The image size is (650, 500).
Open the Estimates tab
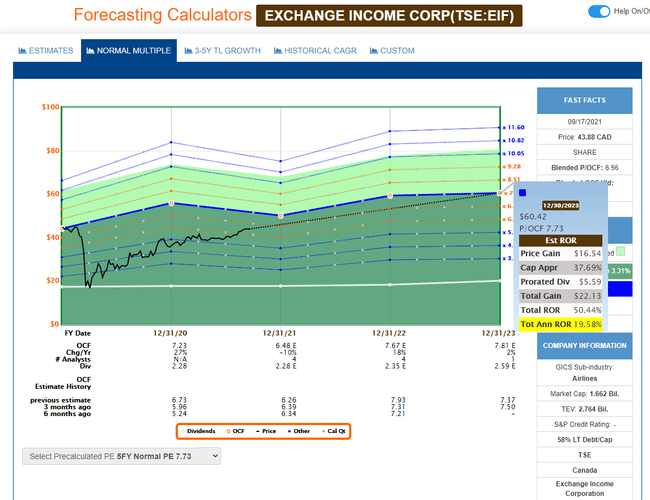tap(46, 50)
